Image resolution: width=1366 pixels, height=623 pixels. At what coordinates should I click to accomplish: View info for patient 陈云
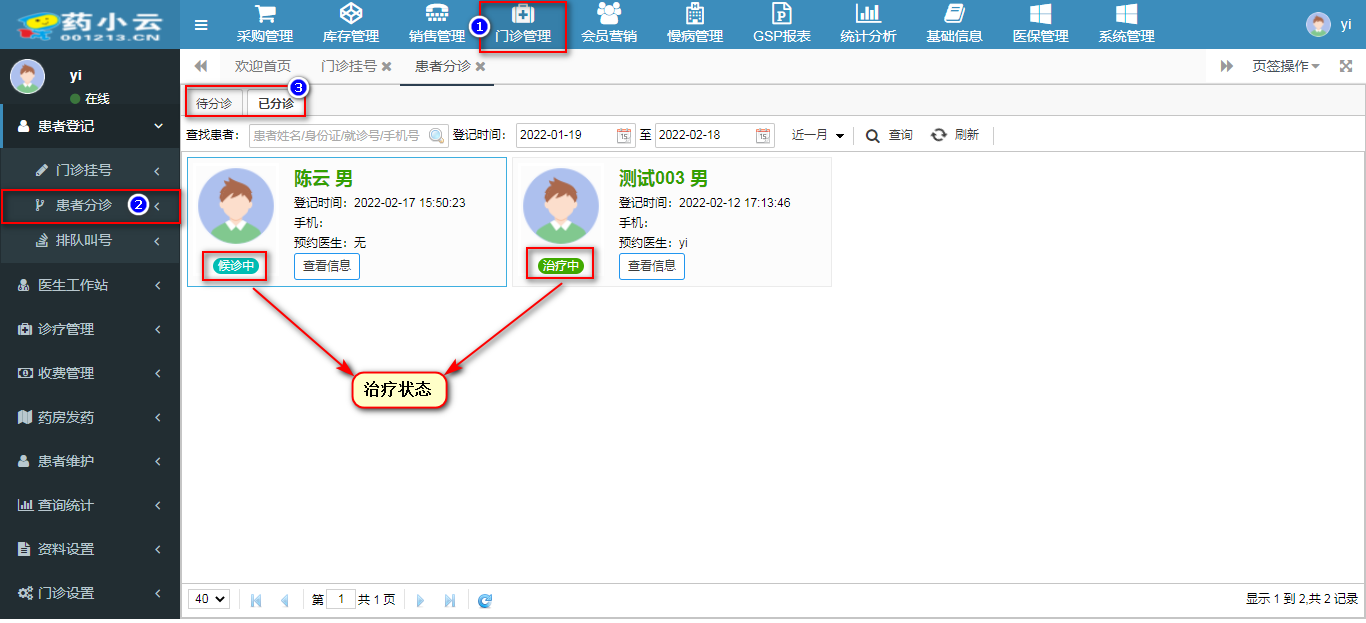tap(327, 266)
